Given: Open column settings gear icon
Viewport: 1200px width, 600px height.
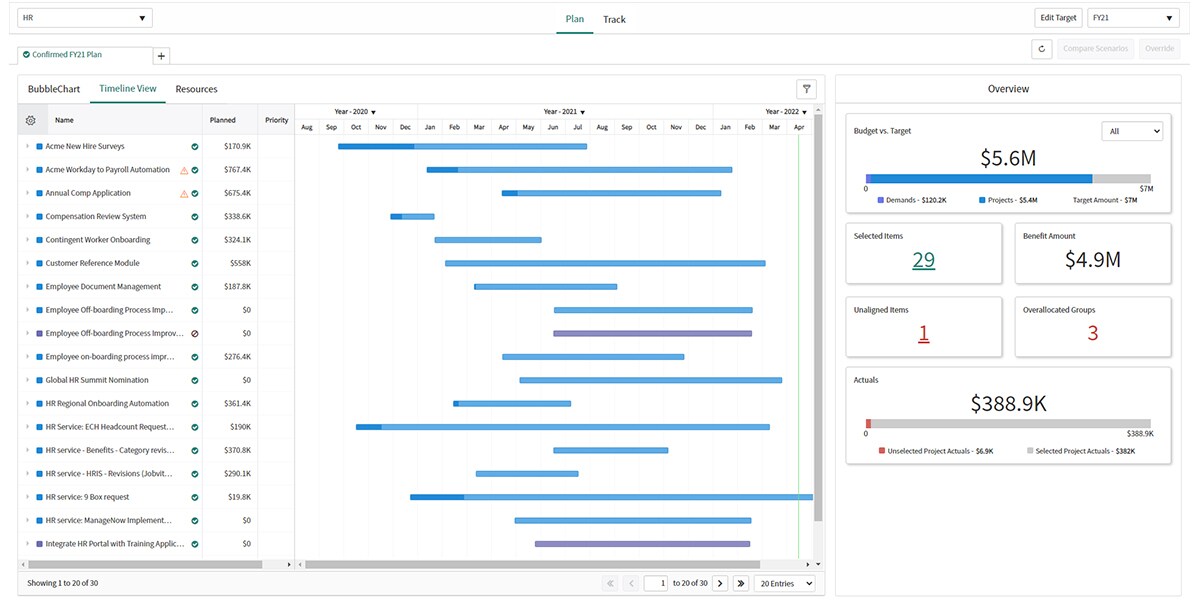Looking at the screenshot, I should tap(31, 120).
